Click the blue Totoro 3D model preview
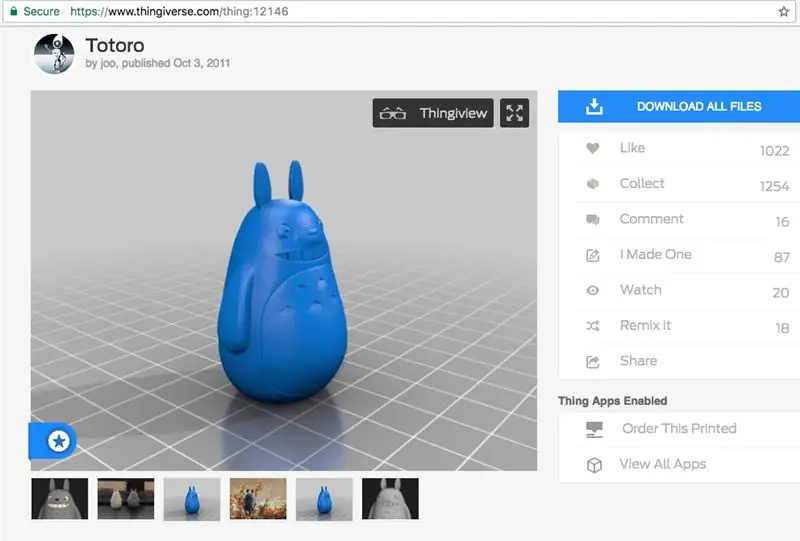 [x=282, y=281]
